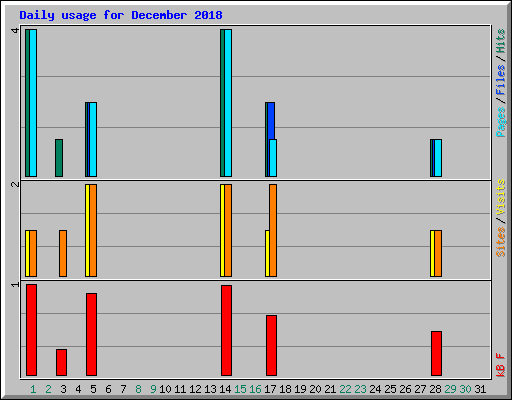Click the red KB bar for day 28

pos(436,353)
